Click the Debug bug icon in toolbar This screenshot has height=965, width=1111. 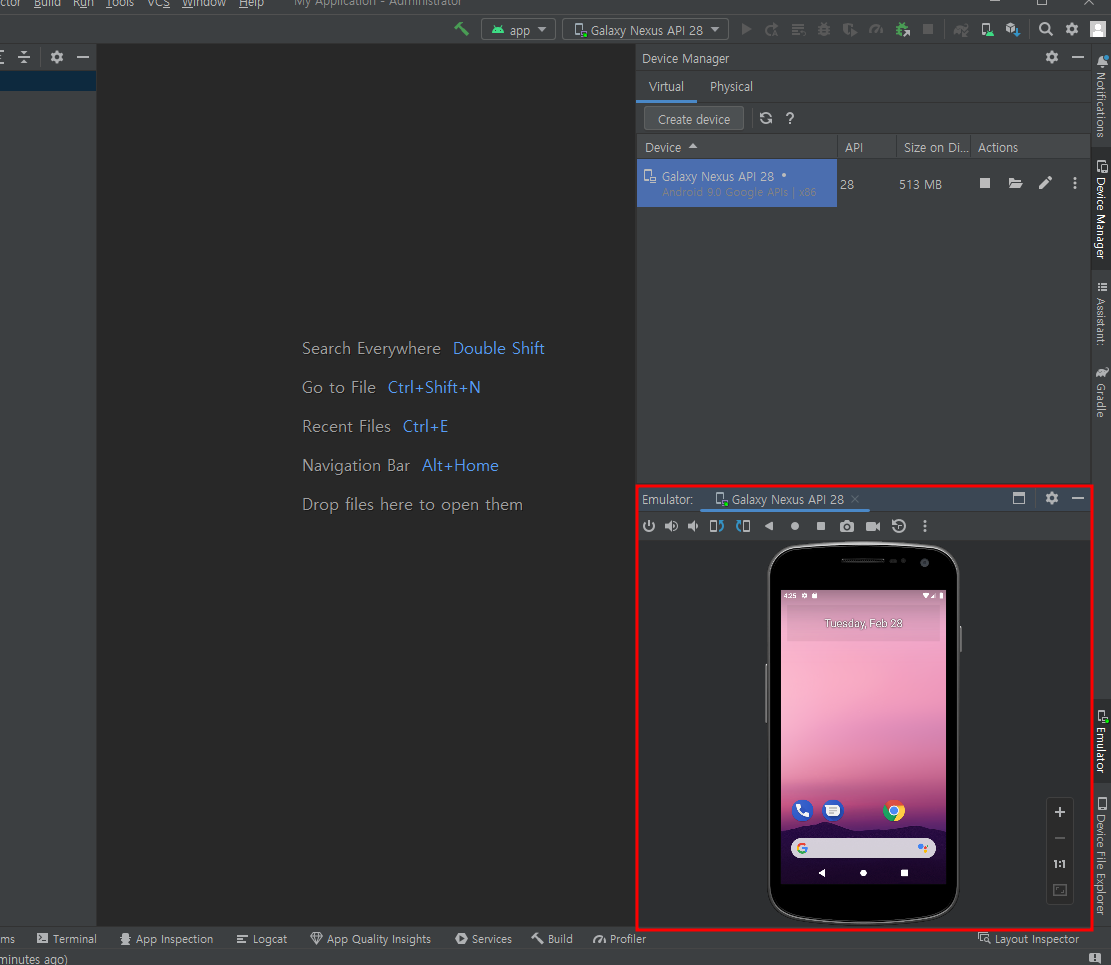click(x=824, y=29)
